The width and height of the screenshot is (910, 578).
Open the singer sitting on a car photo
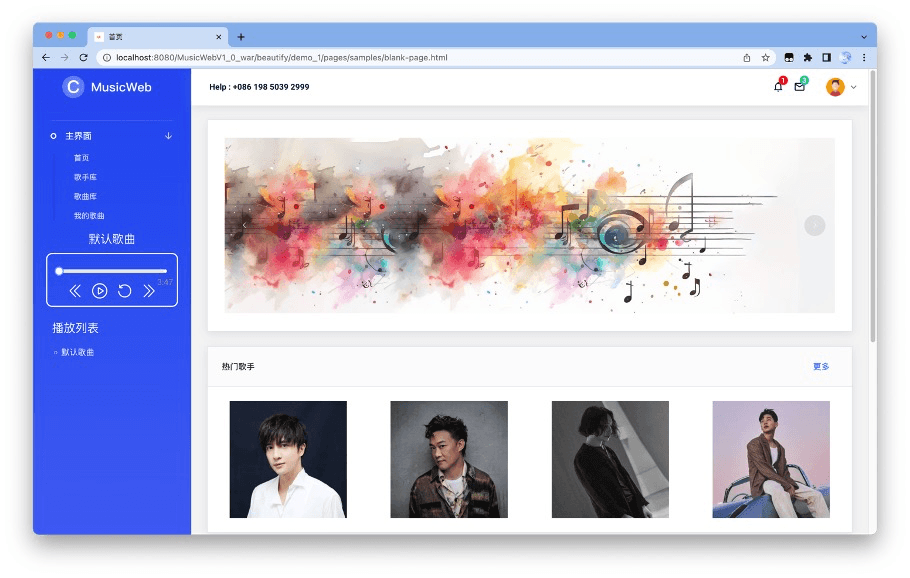(771, 459)
